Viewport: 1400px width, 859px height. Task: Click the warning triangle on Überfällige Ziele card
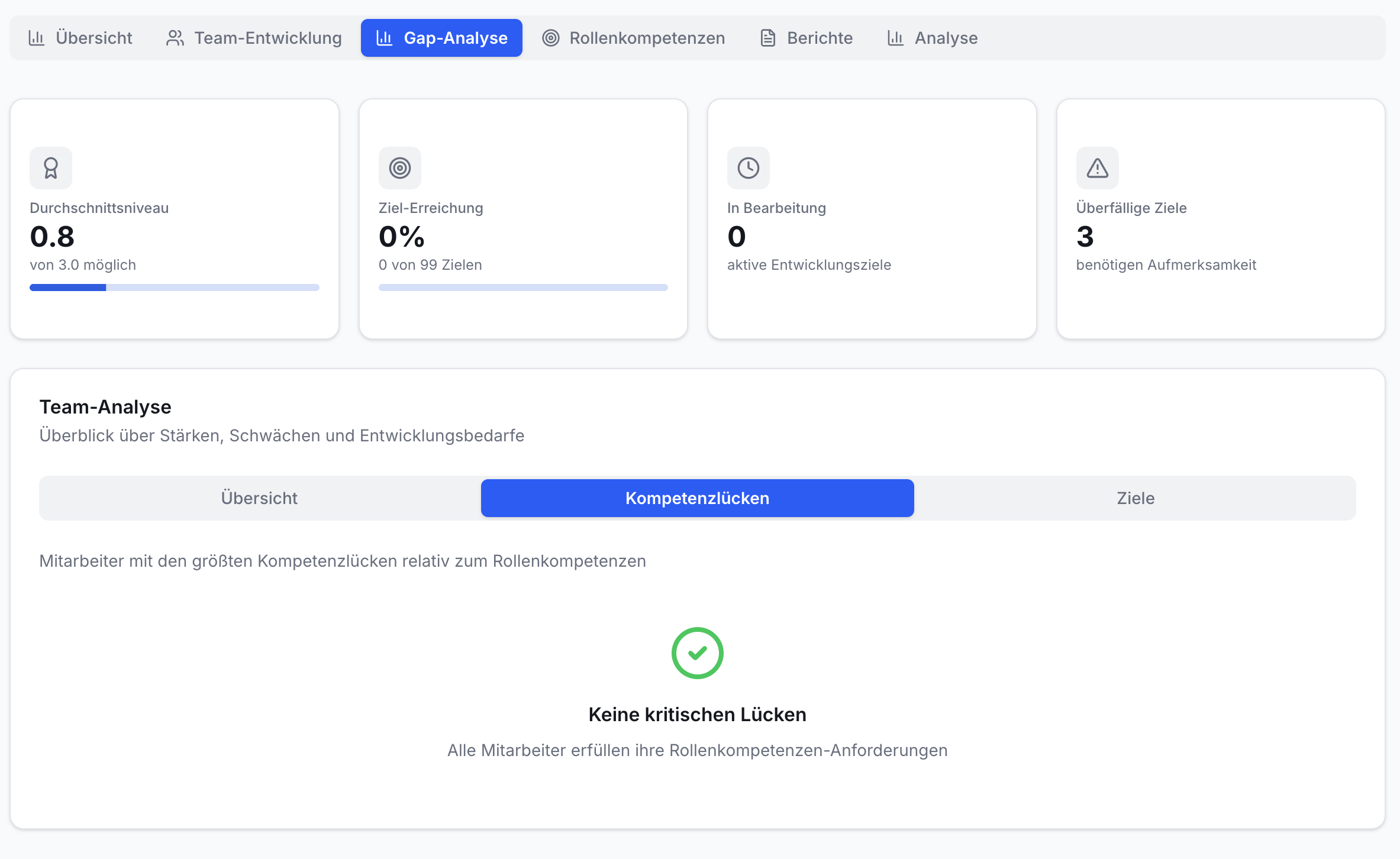point(1098,168)
